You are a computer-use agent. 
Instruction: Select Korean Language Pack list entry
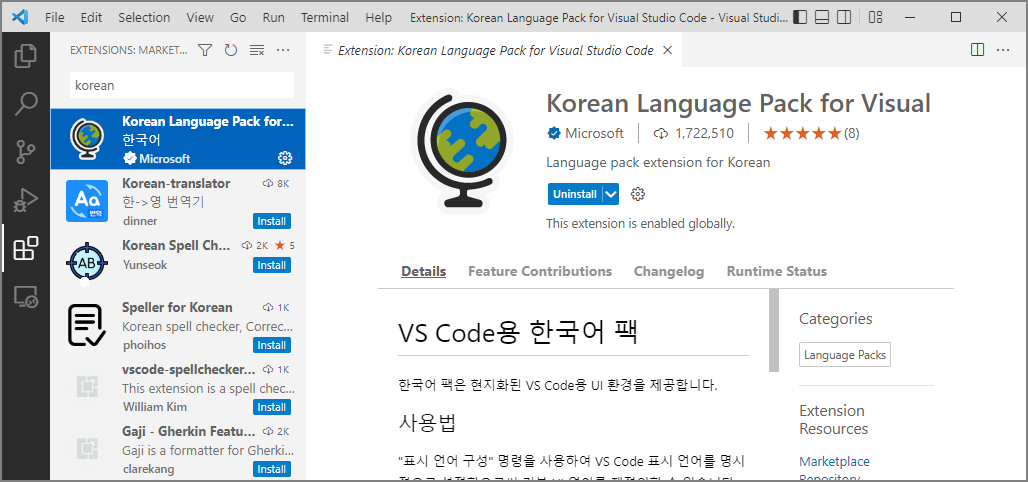click(178, 139)
